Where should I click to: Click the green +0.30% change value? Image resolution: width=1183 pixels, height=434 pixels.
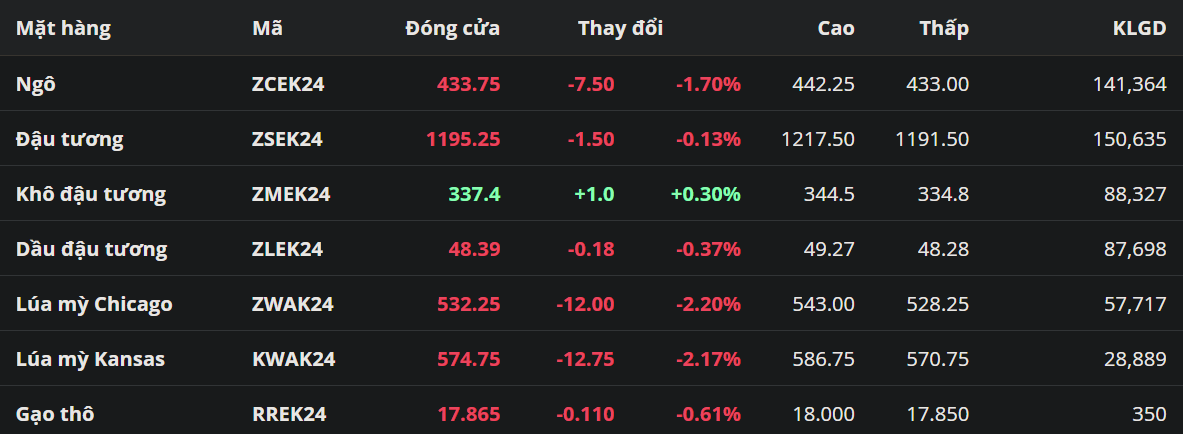click(x=705, y=194)
